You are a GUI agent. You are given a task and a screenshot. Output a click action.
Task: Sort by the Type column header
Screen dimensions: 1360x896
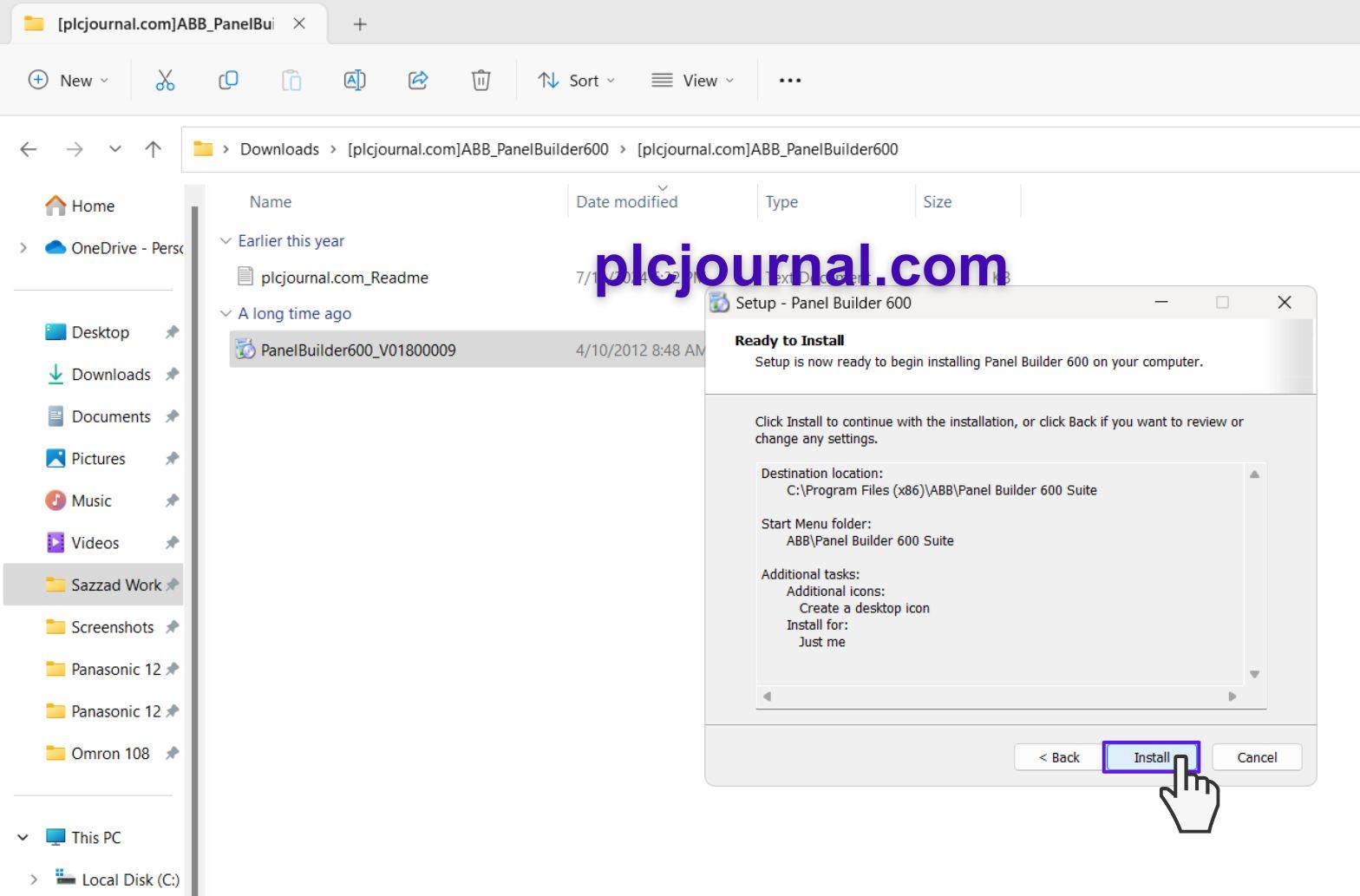(781, 202)
